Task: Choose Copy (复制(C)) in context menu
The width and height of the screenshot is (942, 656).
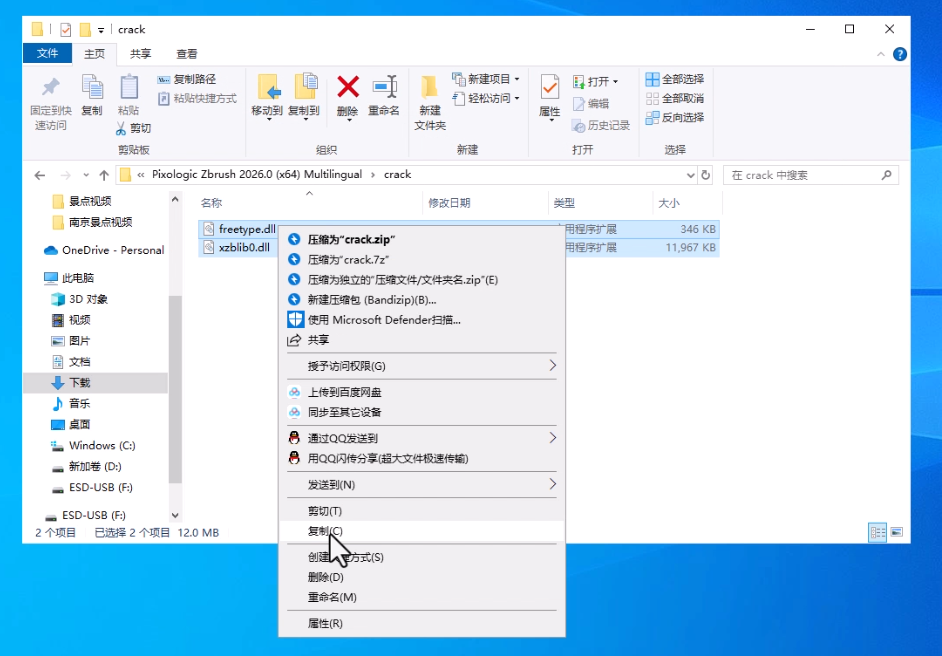Action: click(x=422, y=531)
